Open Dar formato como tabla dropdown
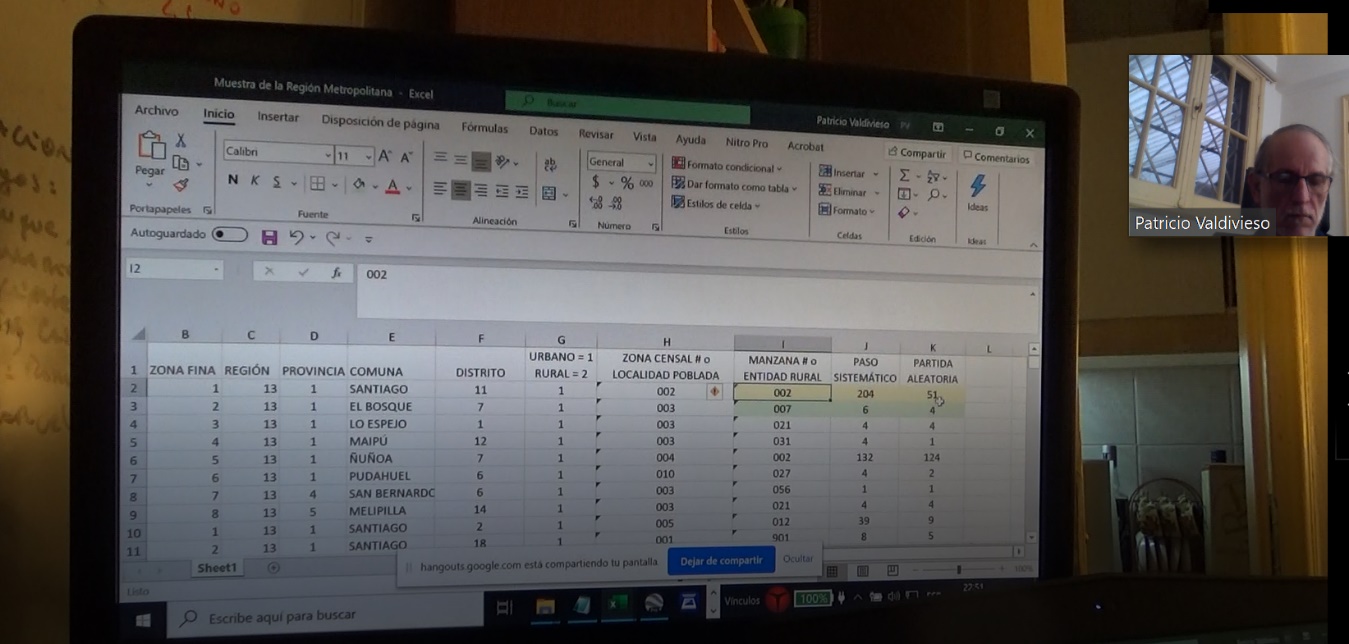Screen dimensions: 1349x644 [735, 186]
